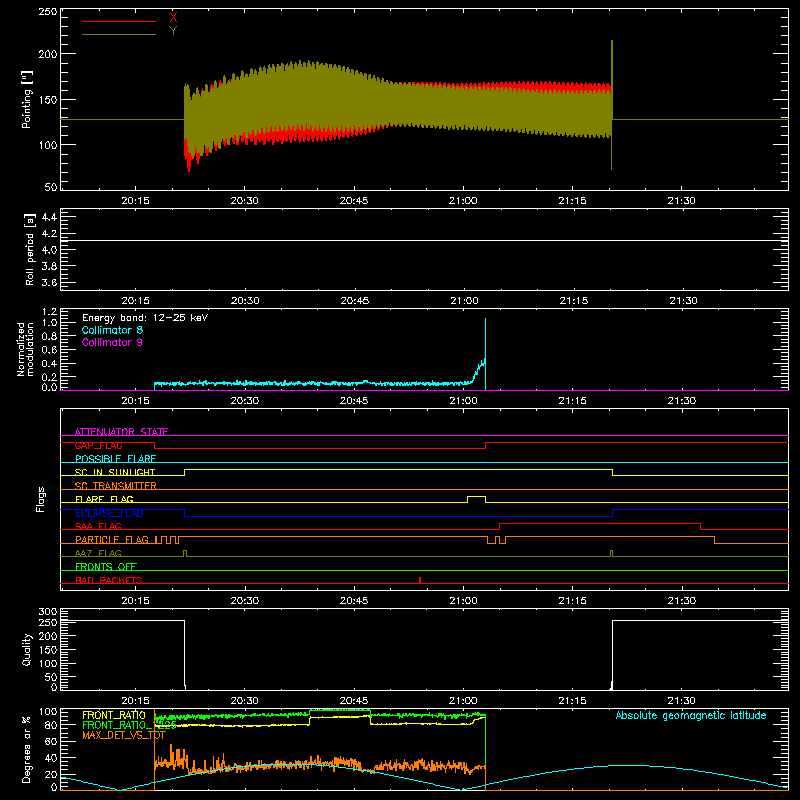Click the tall cyan Collimator 8 spike
This screenshot has width=800, height=800.
pos(485,352)
